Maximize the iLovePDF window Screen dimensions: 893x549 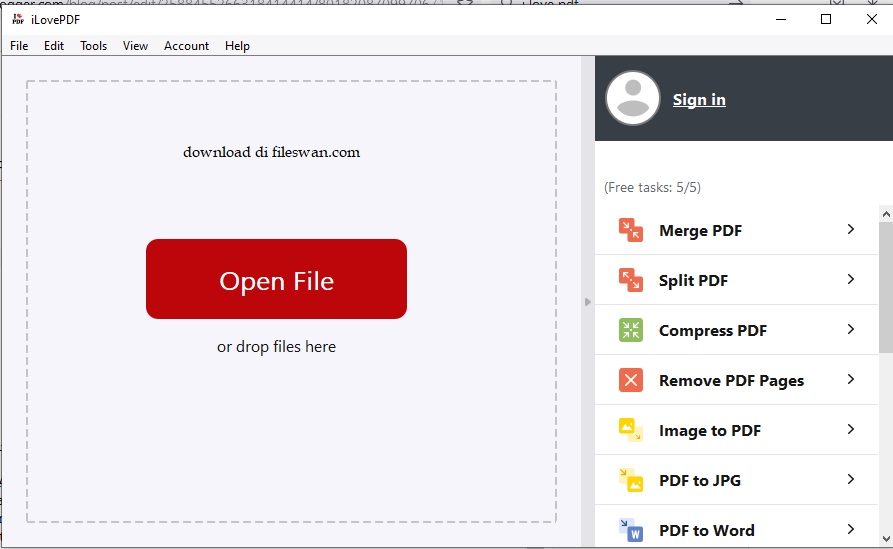(x=826, y=19)
